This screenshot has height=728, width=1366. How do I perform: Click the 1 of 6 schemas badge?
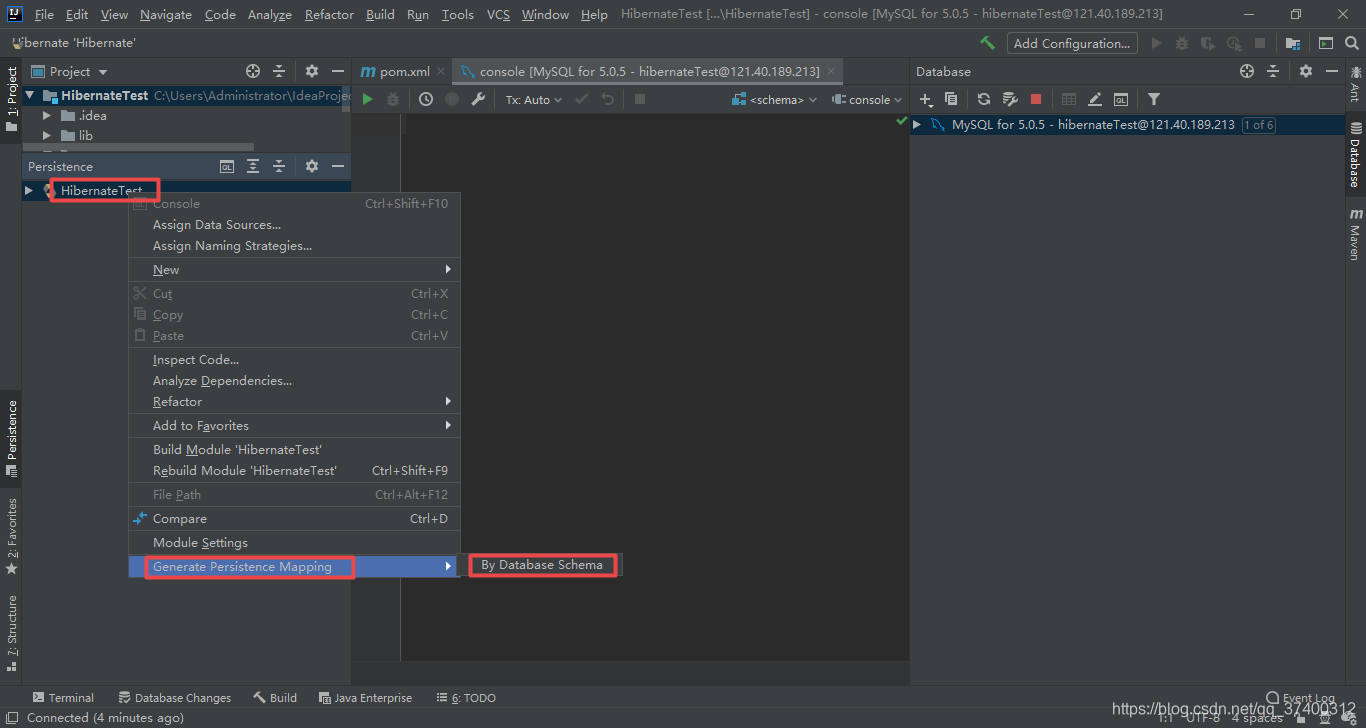tap(1258, 125)
